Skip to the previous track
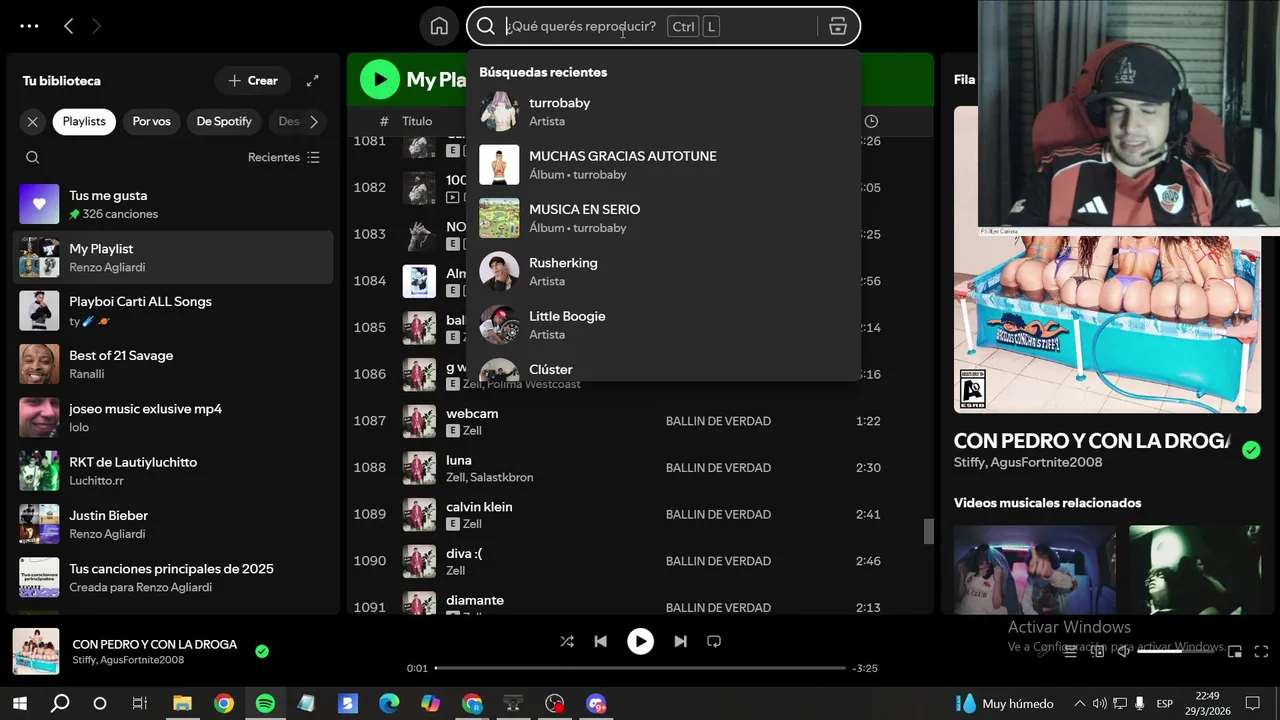 600,641
